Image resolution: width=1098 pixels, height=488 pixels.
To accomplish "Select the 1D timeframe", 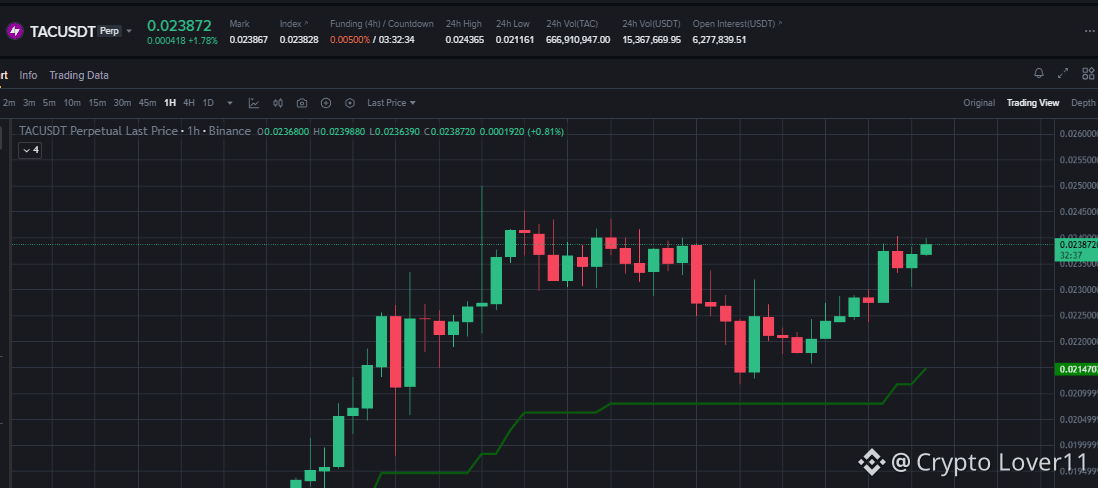I will (208, 103).
